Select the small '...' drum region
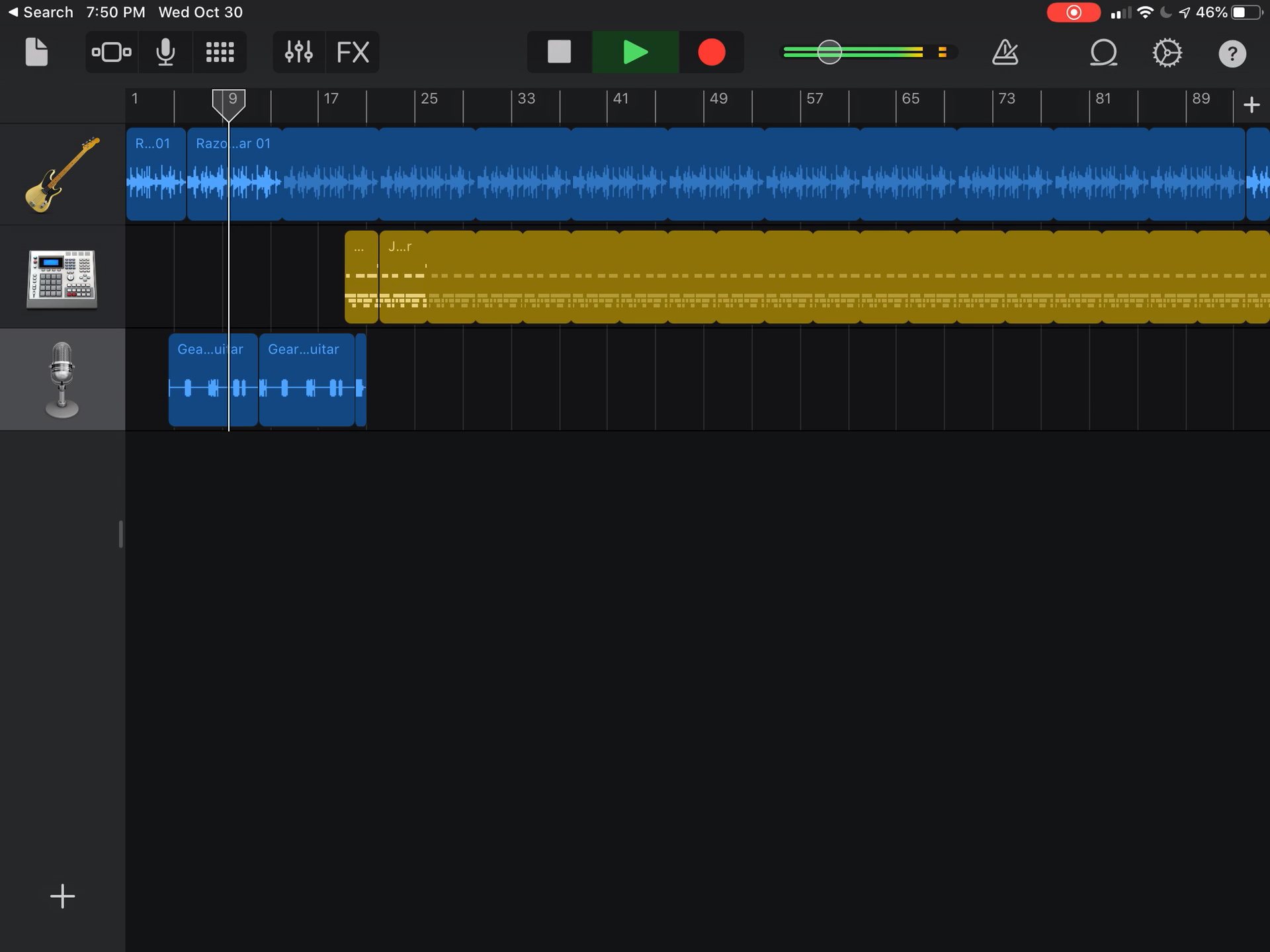 pos(361,277)
